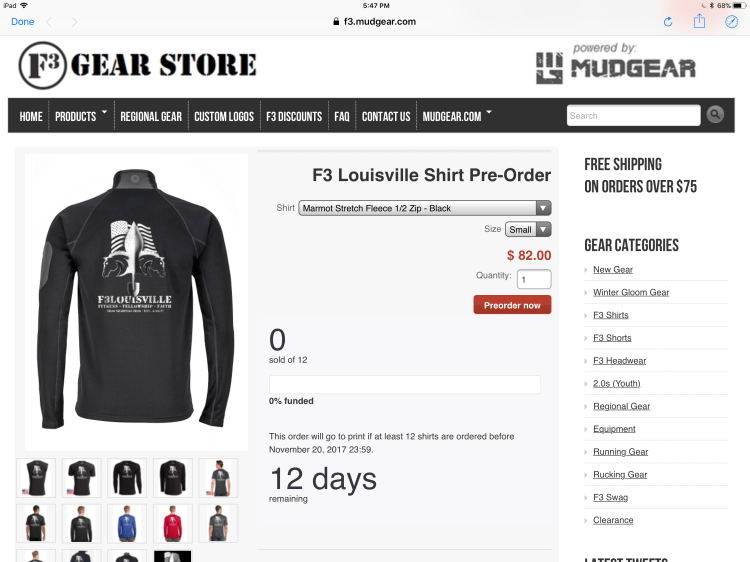Click the F3 Gear Store logo
The image size is (750, 562).
tap(137, 65)
